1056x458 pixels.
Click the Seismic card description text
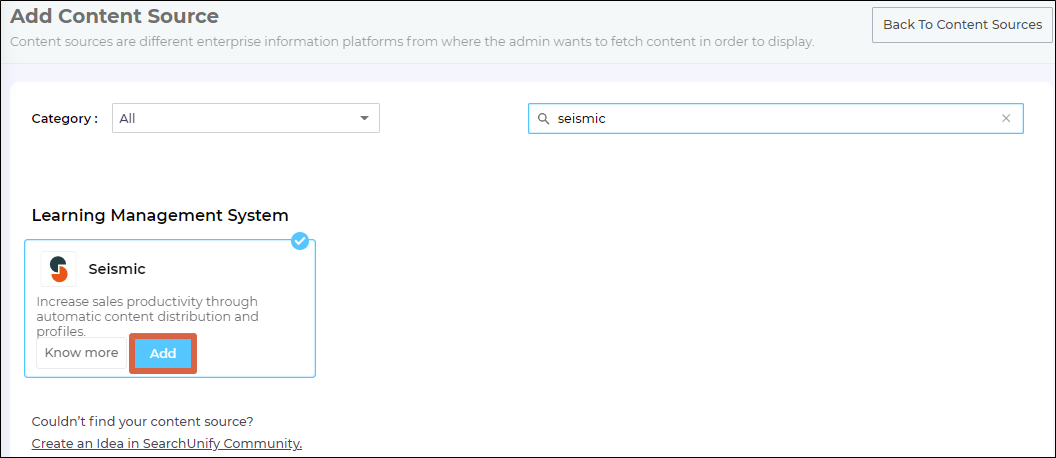point(147,316)
